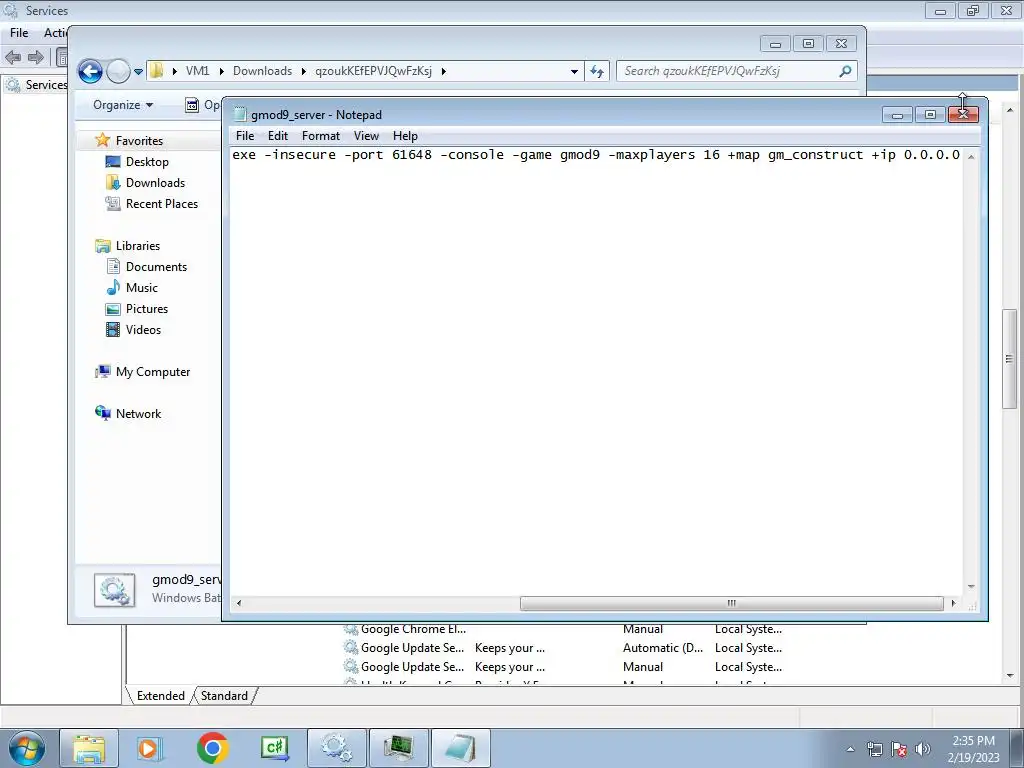Open the Windows Start menu
This screenshot has width=1024, height=768.
[x=27, y=748]
